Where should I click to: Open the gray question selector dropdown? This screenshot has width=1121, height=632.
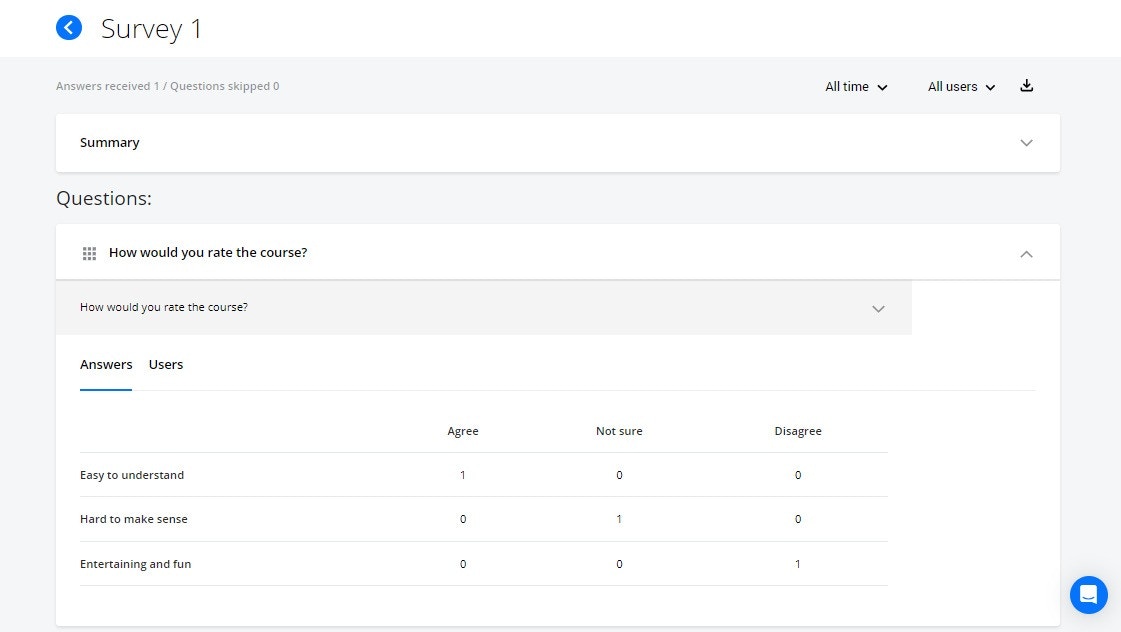click(x=878, y=308)
